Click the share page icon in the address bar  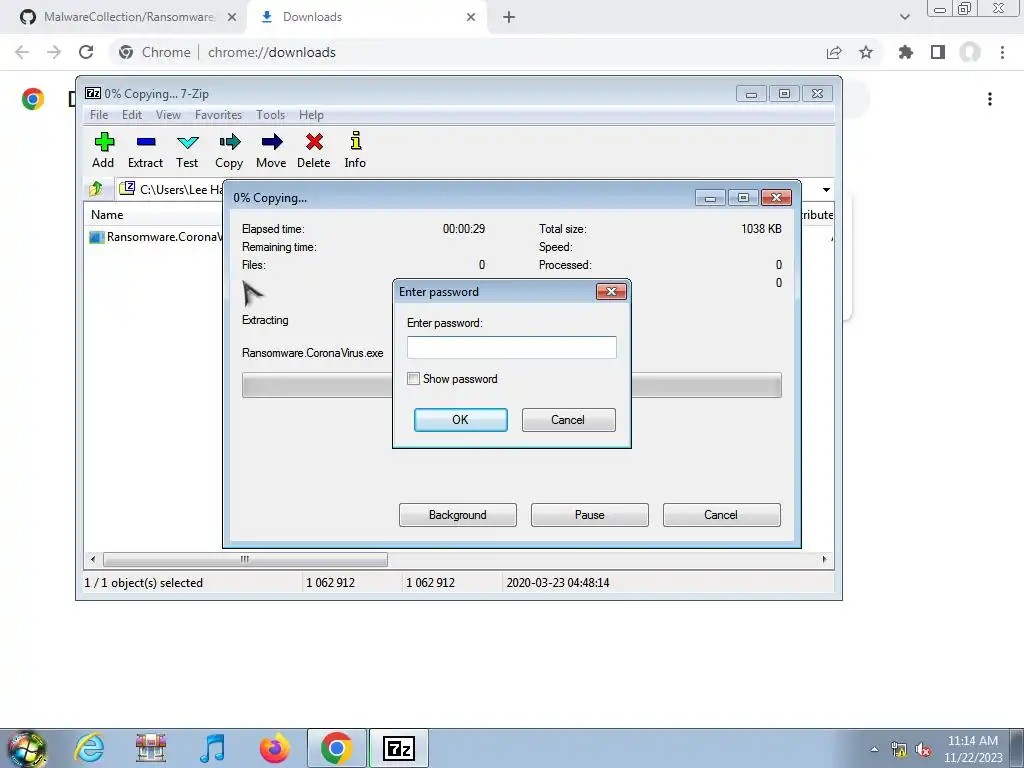coord(834,52)
